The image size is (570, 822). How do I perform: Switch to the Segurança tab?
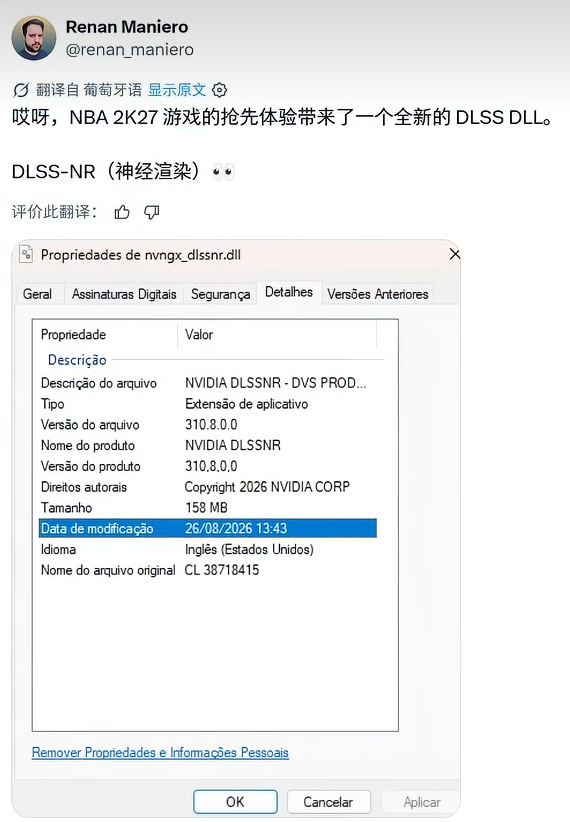220,294
